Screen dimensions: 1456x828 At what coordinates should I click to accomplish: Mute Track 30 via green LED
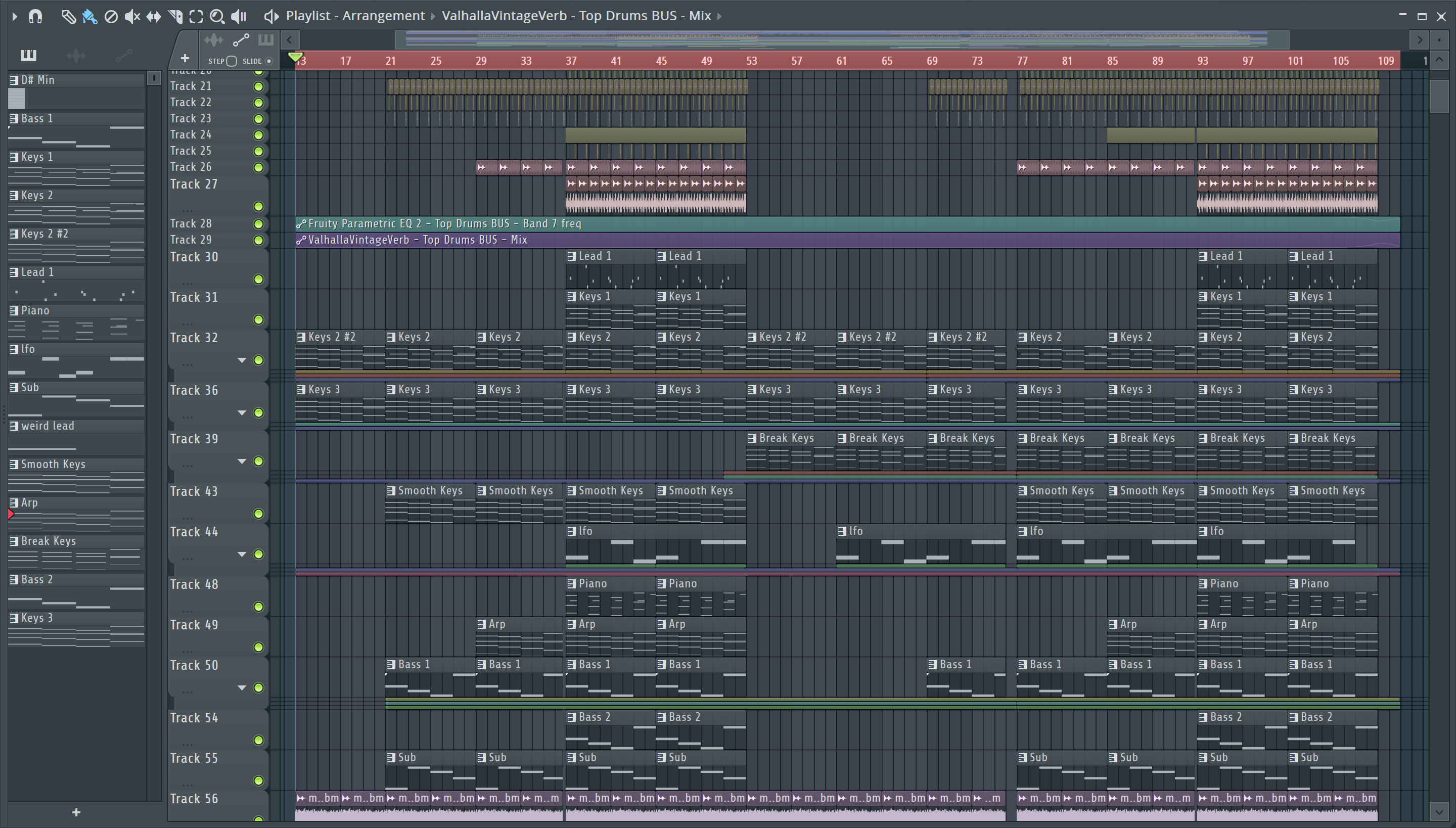pos(258,279)
